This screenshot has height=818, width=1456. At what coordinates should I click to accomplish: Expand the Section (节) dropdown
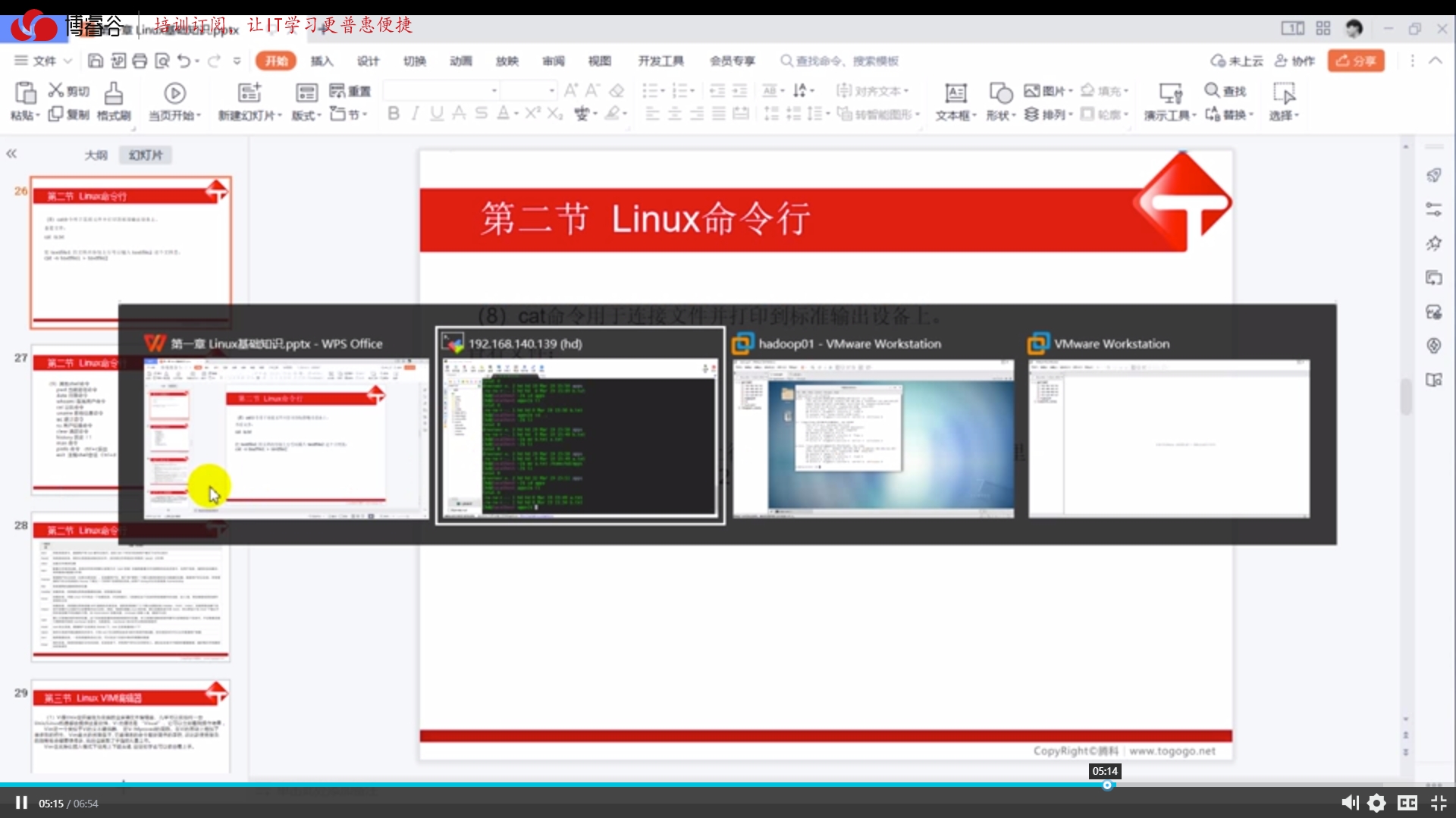365,114
